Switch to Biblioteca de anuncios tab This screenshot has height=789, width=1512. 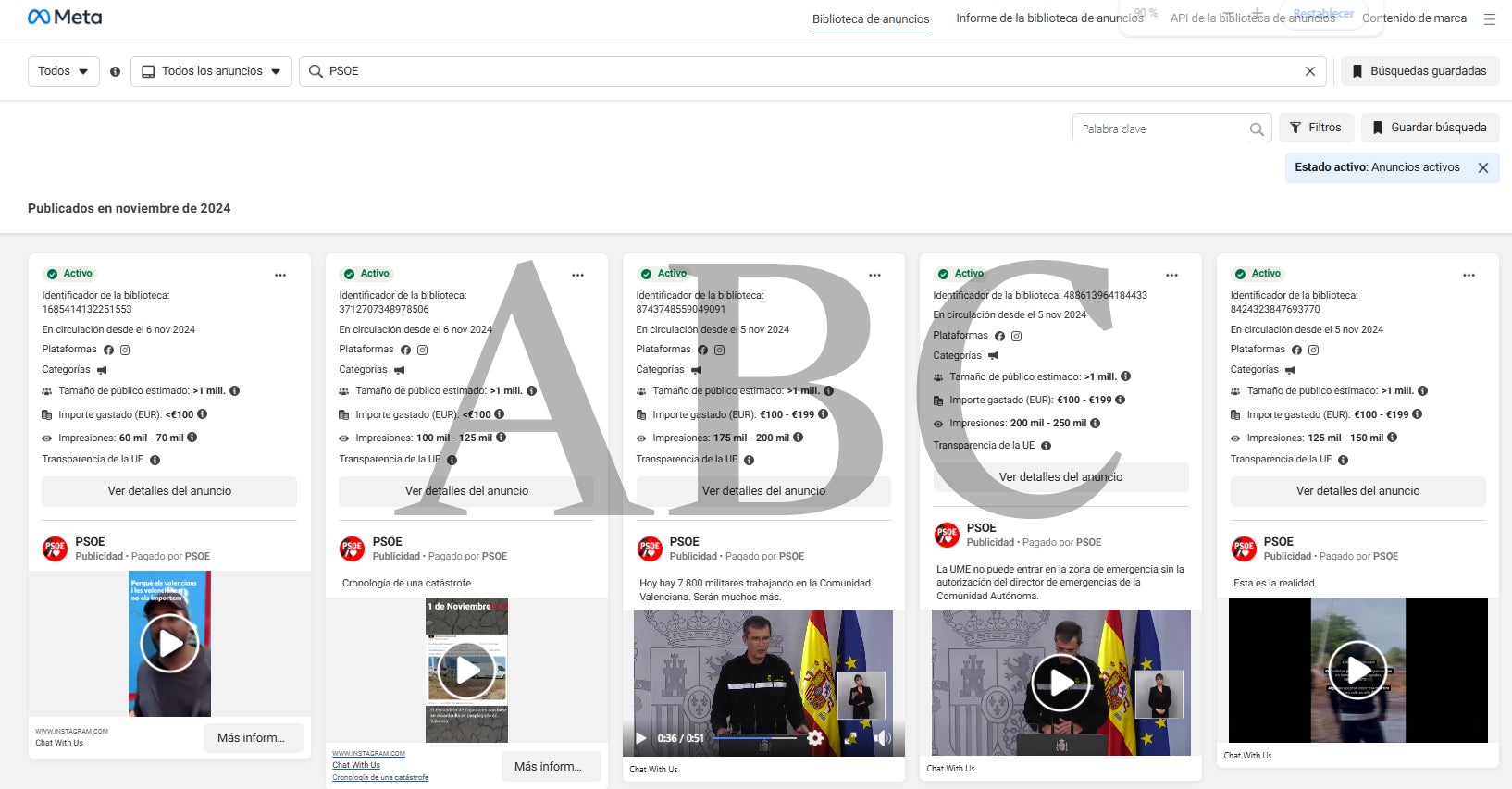pyautogui.click(x=871, y=18)
